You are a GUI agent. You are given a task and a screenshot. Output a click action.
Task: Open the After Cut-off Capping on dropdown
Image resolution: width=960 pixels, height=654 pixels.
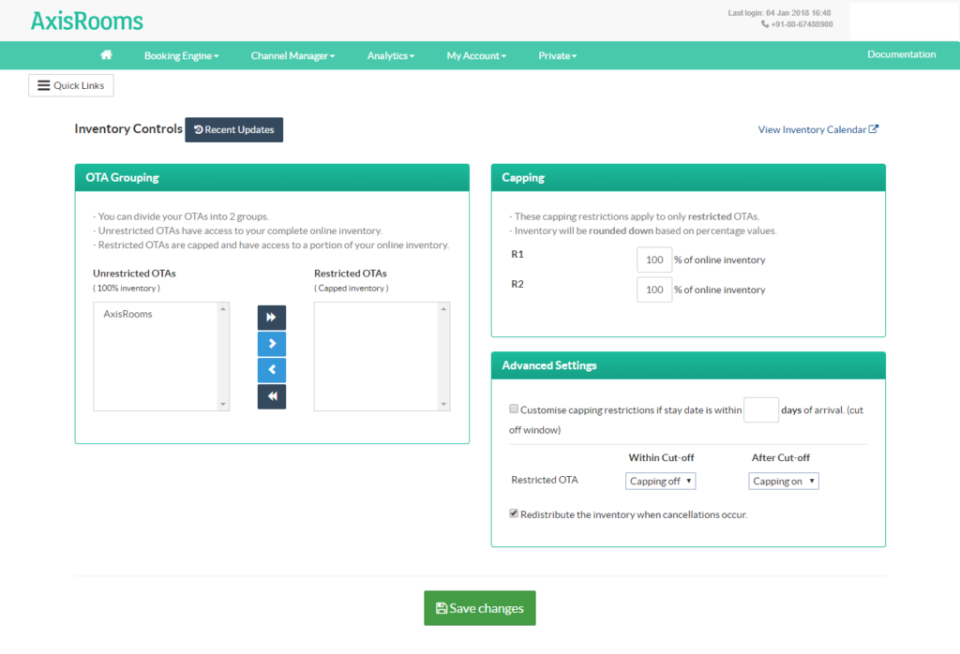pos(784,481)
